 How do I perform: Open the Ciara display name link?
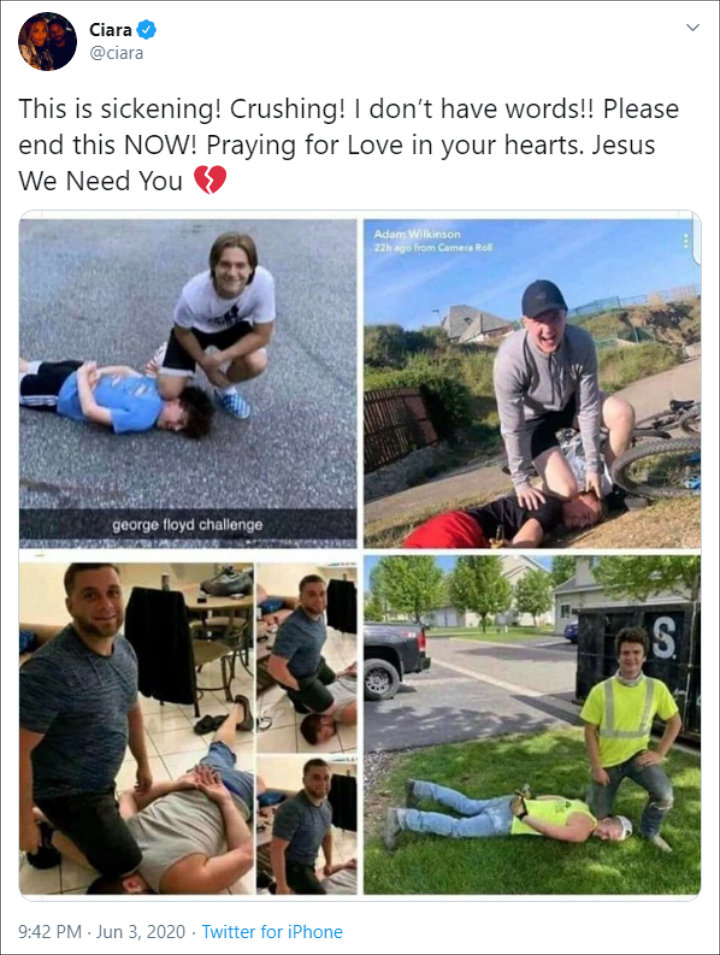coord(110,29)
